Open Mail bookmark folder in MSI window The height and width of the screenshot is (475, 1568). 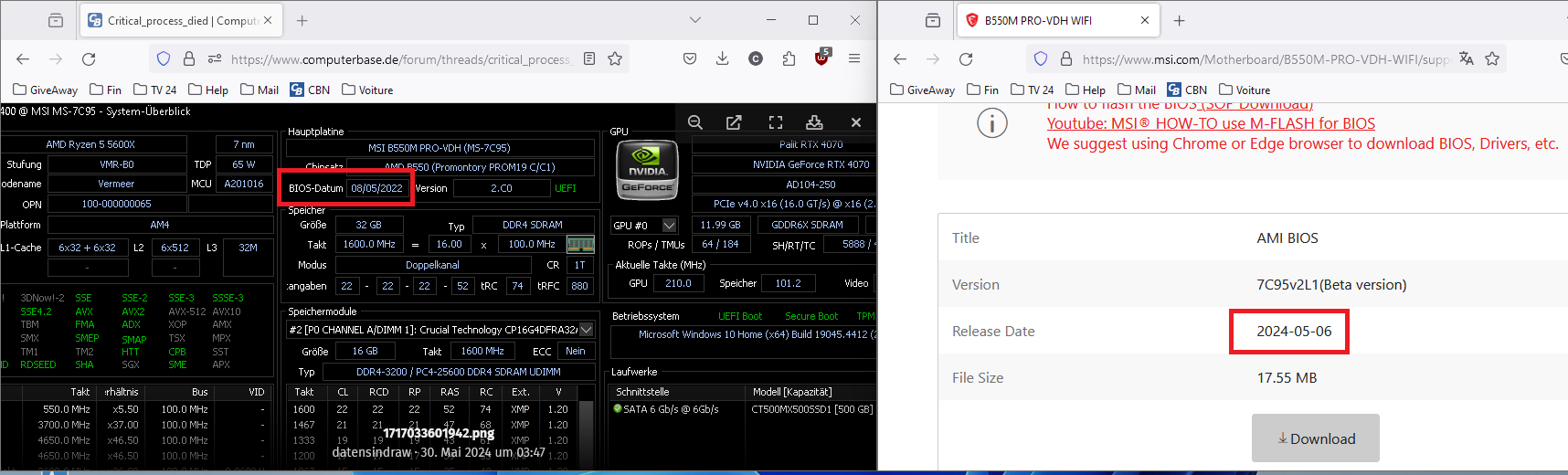[x=1137, y=90]
